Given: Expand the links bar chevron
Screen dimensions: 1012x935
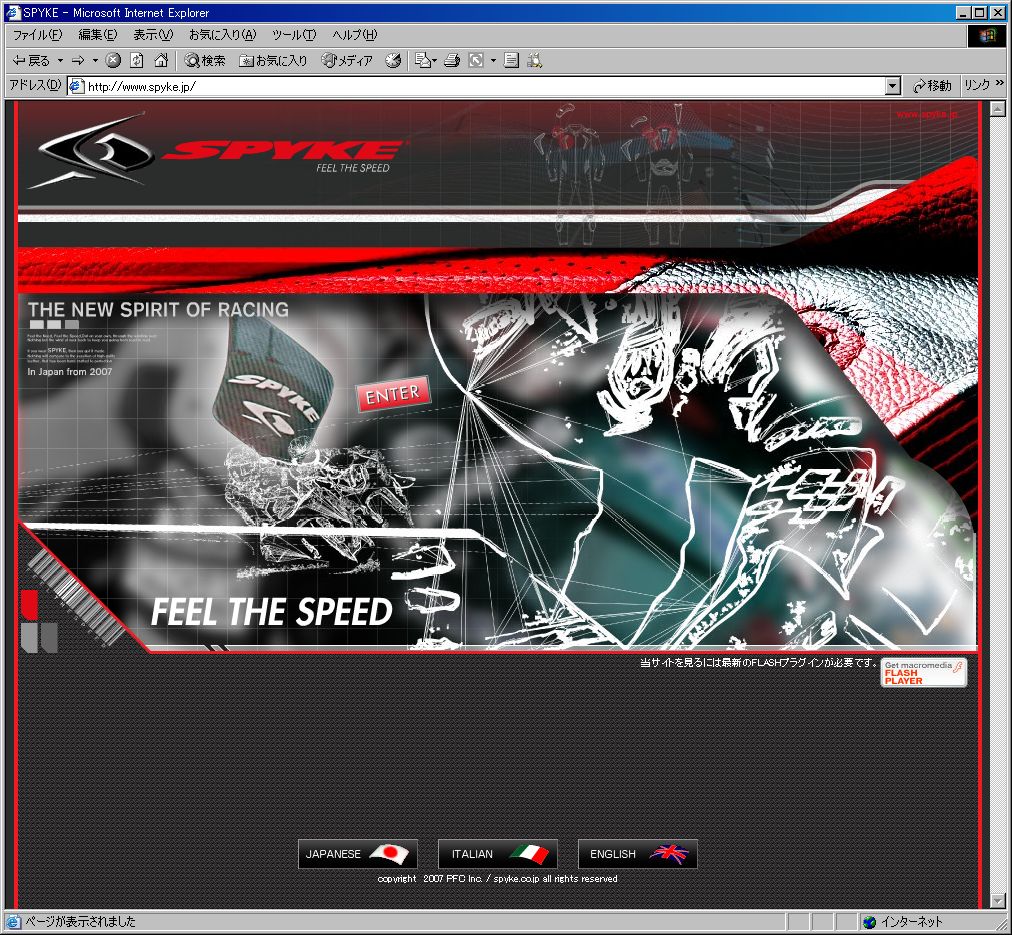Looking at the screenshot, I should [1000, 83].
